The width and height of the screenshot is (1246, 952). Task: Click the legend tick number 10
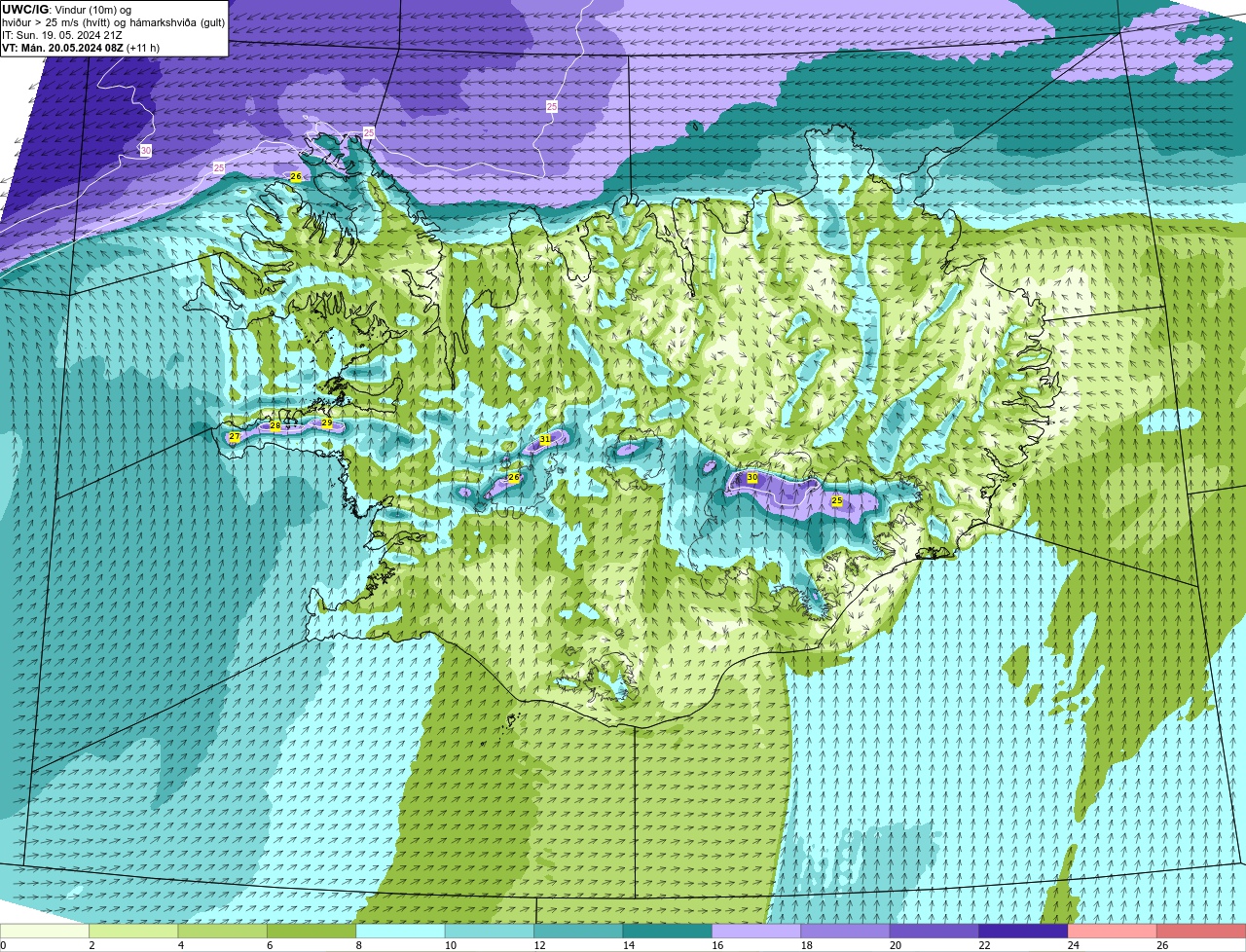click(450, 945)
